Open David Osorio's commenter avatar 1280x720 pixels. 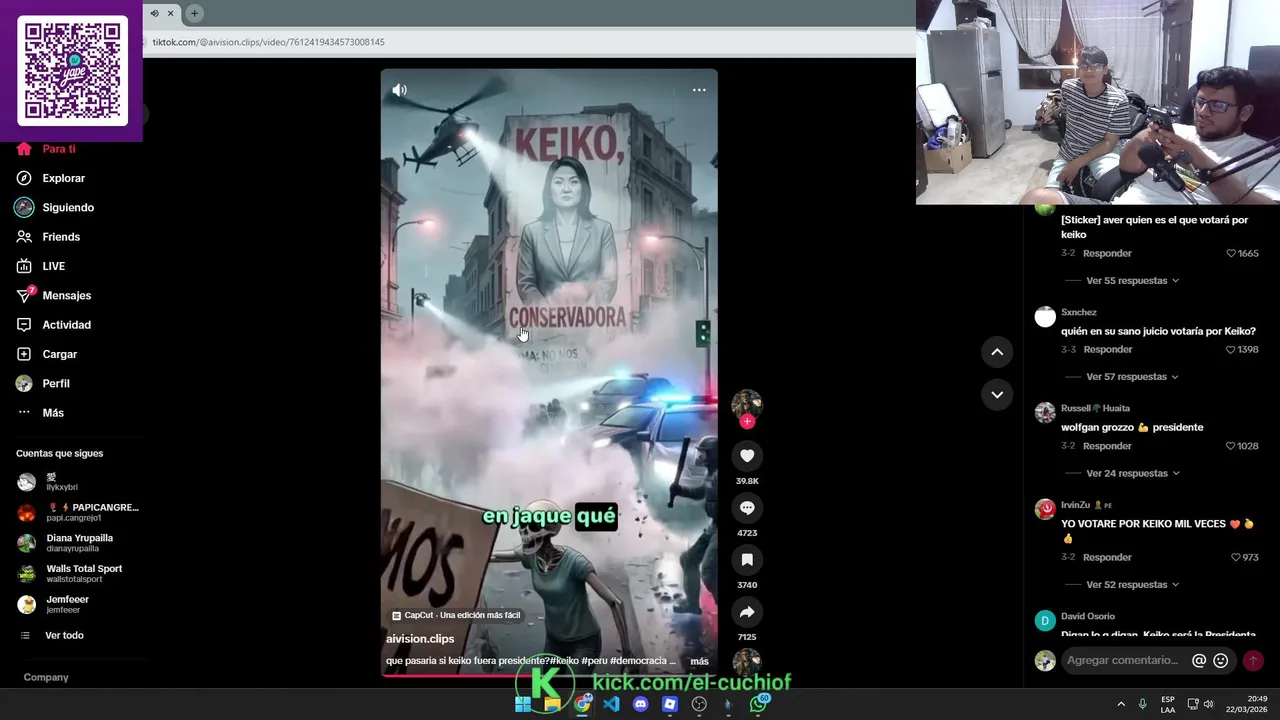point(1045,621)
